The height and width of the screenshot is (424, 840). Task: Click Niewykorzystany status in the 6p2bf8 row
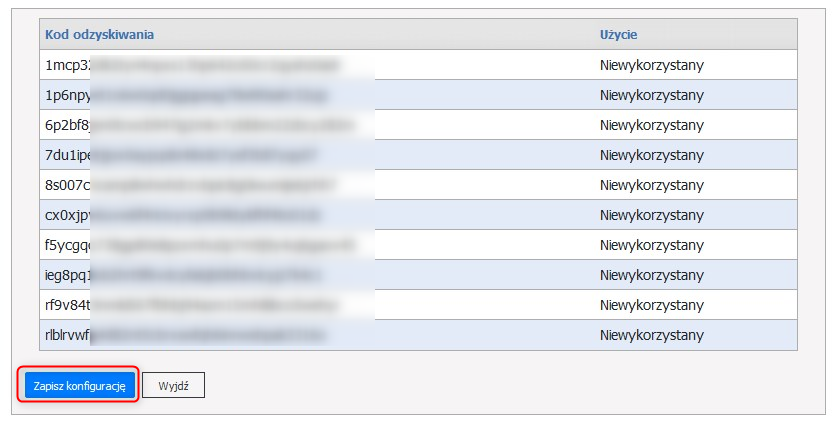point(652,125)
